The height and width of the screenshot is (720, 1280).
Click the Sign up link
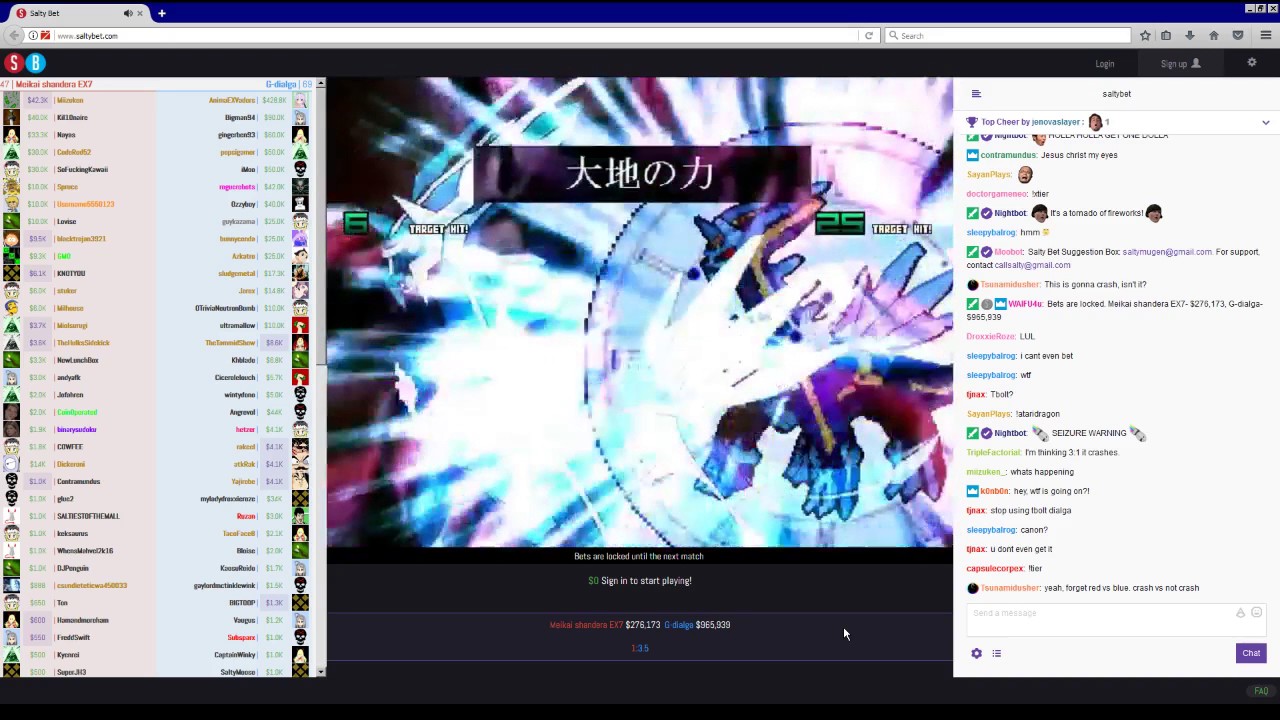1180,64
